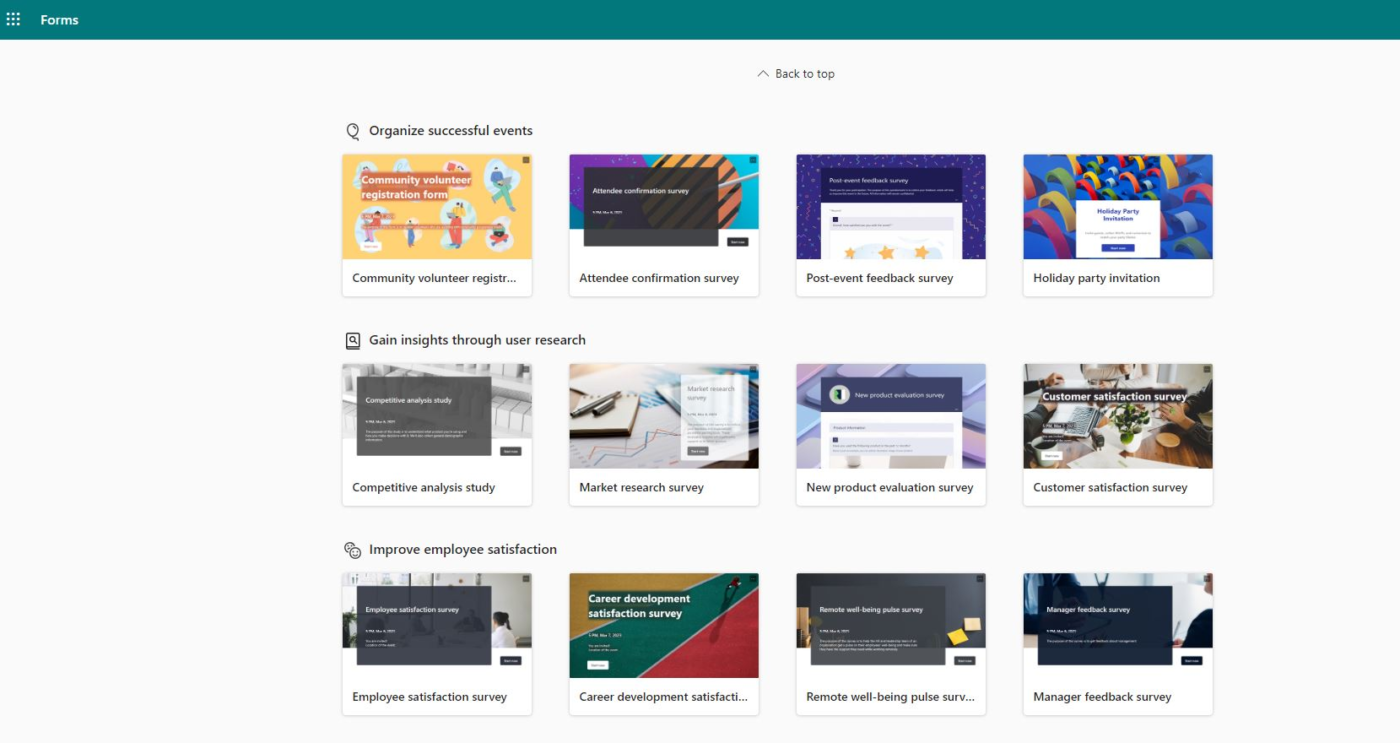Open the Remote well-being pulse survey template
Screen dimensions: 1400x743
click(x=891, y=625)
